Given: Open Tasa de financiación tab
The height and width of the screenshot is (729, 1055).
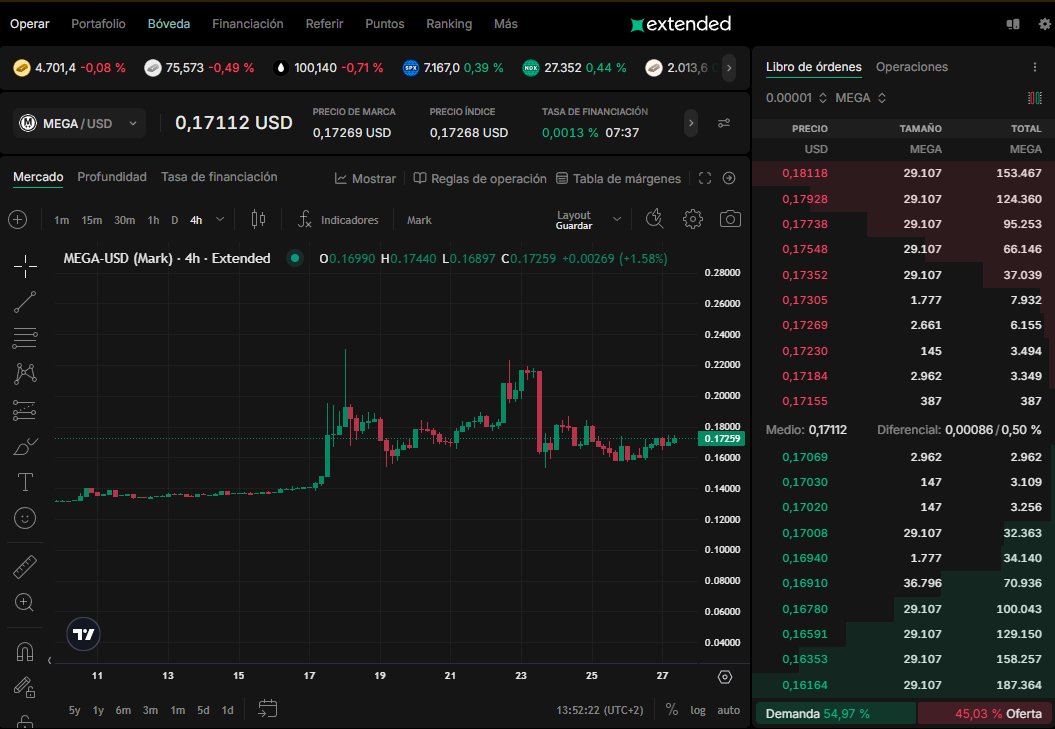Looking at the screenshot, I should [x=219, y=177].
